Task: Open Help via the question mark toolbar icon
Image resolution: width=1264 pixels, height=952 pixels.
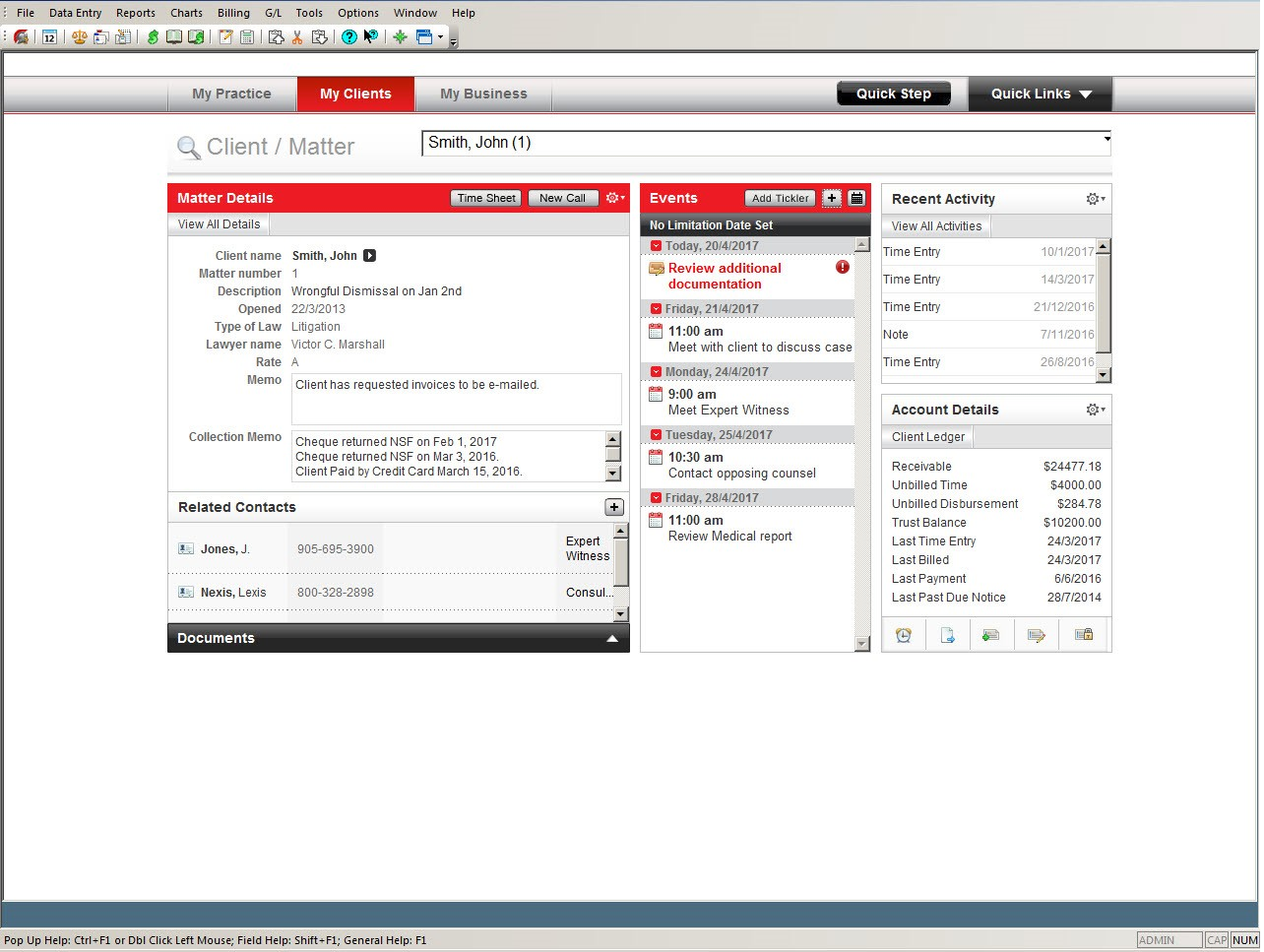Action: [x=348, y=37]
